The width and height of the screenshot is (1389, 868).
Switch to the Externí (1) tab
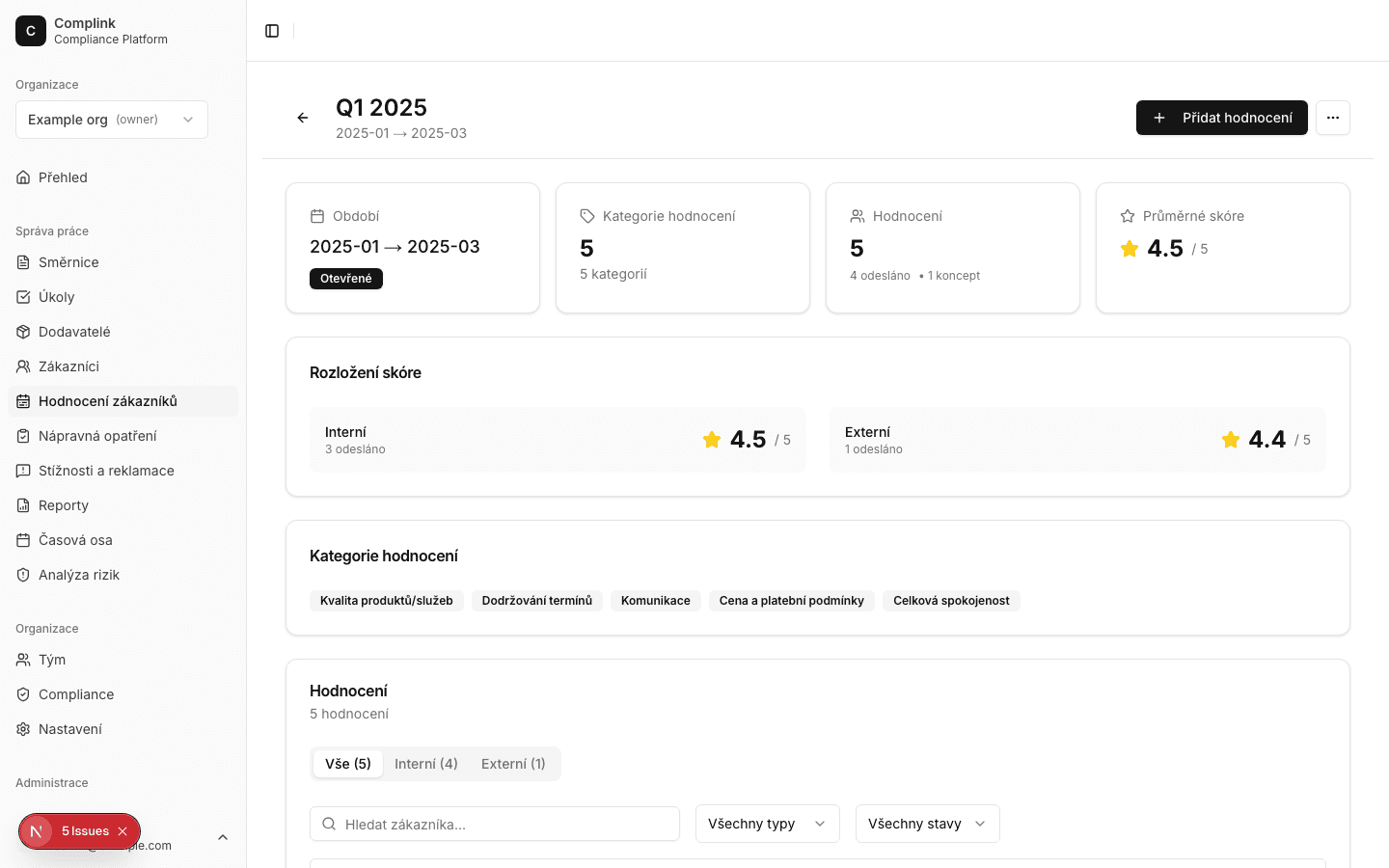[x=513, y=764]
